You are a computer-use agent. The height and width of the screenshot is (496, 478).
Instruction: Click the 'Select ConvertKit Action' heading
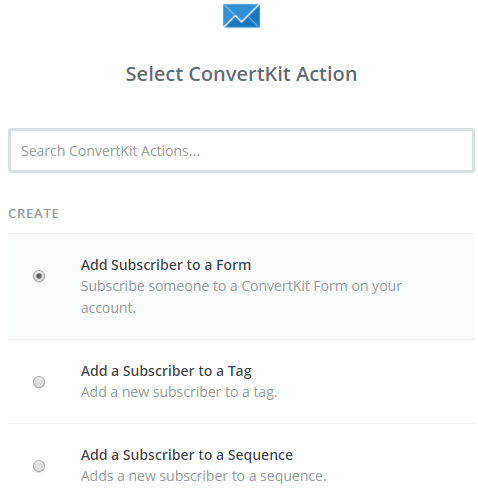click(241, 74)
